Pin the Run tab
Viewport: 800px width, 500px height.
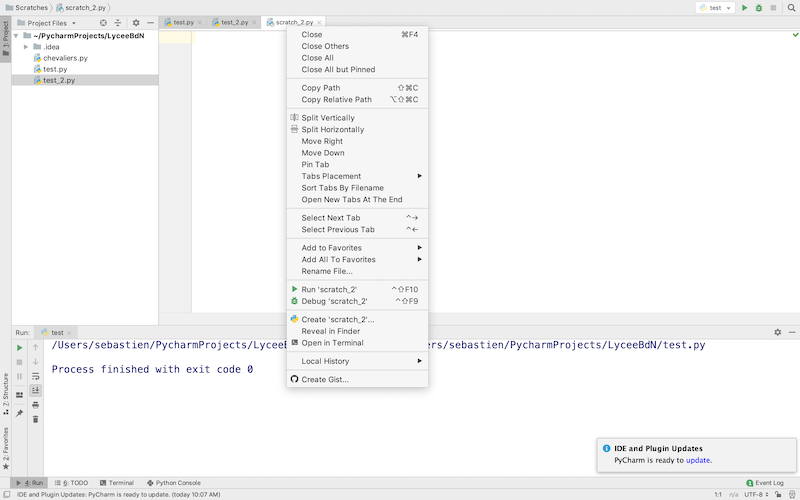19,413
